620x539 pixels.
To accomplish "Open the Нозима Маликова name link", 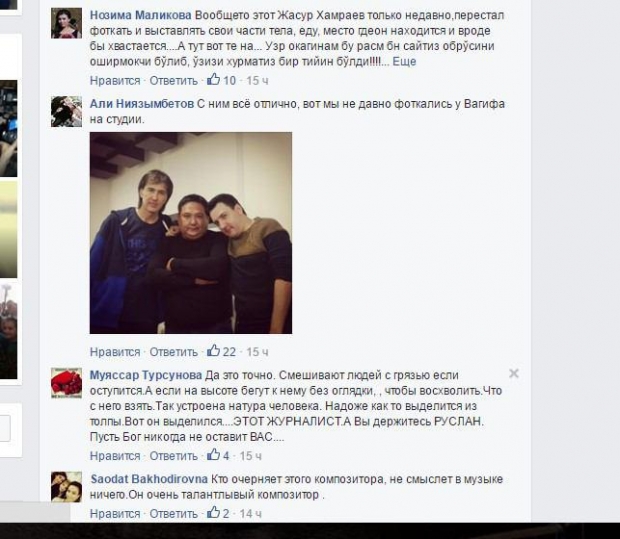I will (140, 15).
